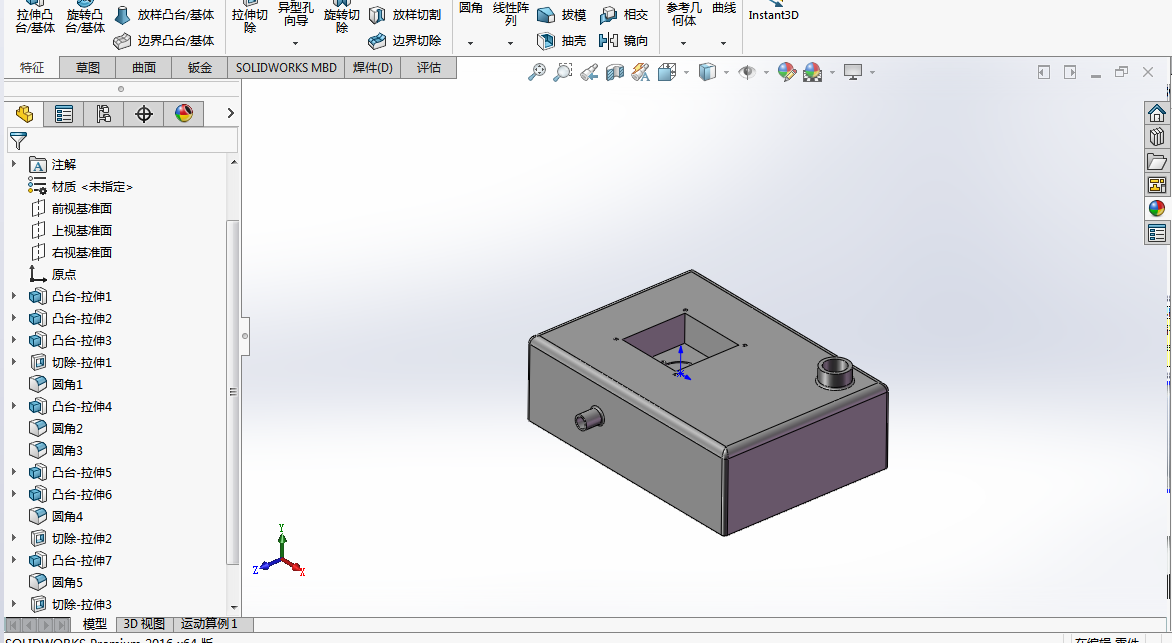Click 放样切割 lofted cut button
This screenshot has height=643, width=1172.
point(405,15)
